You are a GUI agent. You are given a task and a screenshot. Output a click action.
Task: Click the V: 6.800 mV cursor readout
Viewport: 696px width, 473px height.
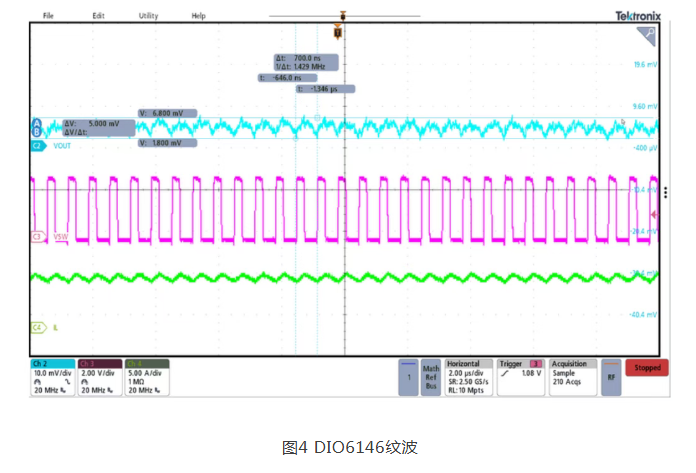tap(167, 114)
